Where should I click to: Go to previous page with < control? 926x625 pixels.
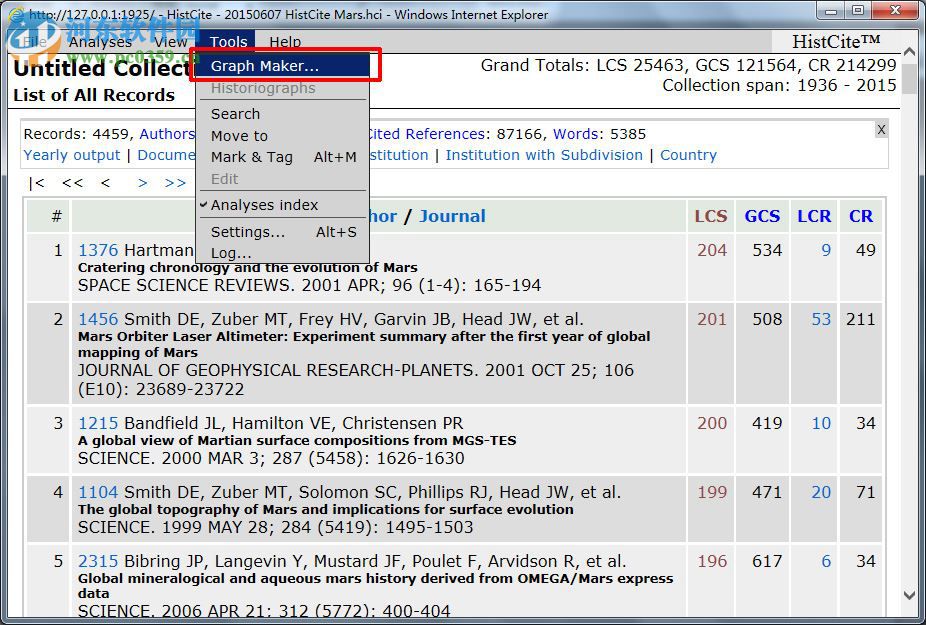[x=105, y=183]
